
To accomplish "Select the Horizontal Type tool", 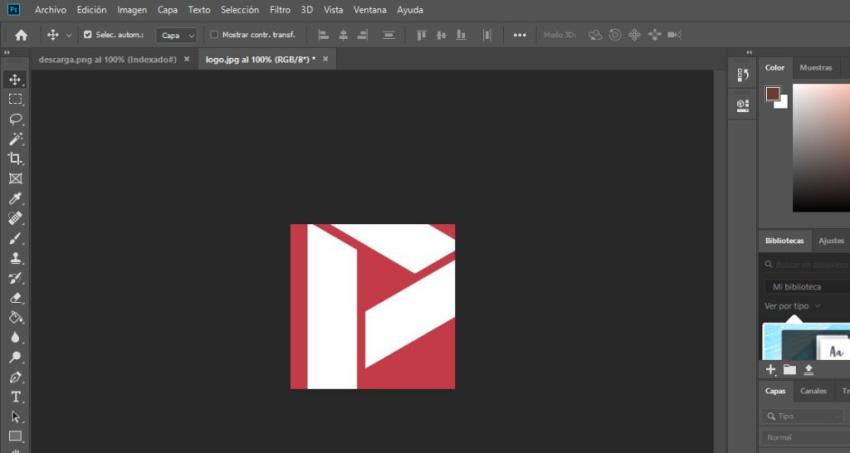I will pos(15,397).
